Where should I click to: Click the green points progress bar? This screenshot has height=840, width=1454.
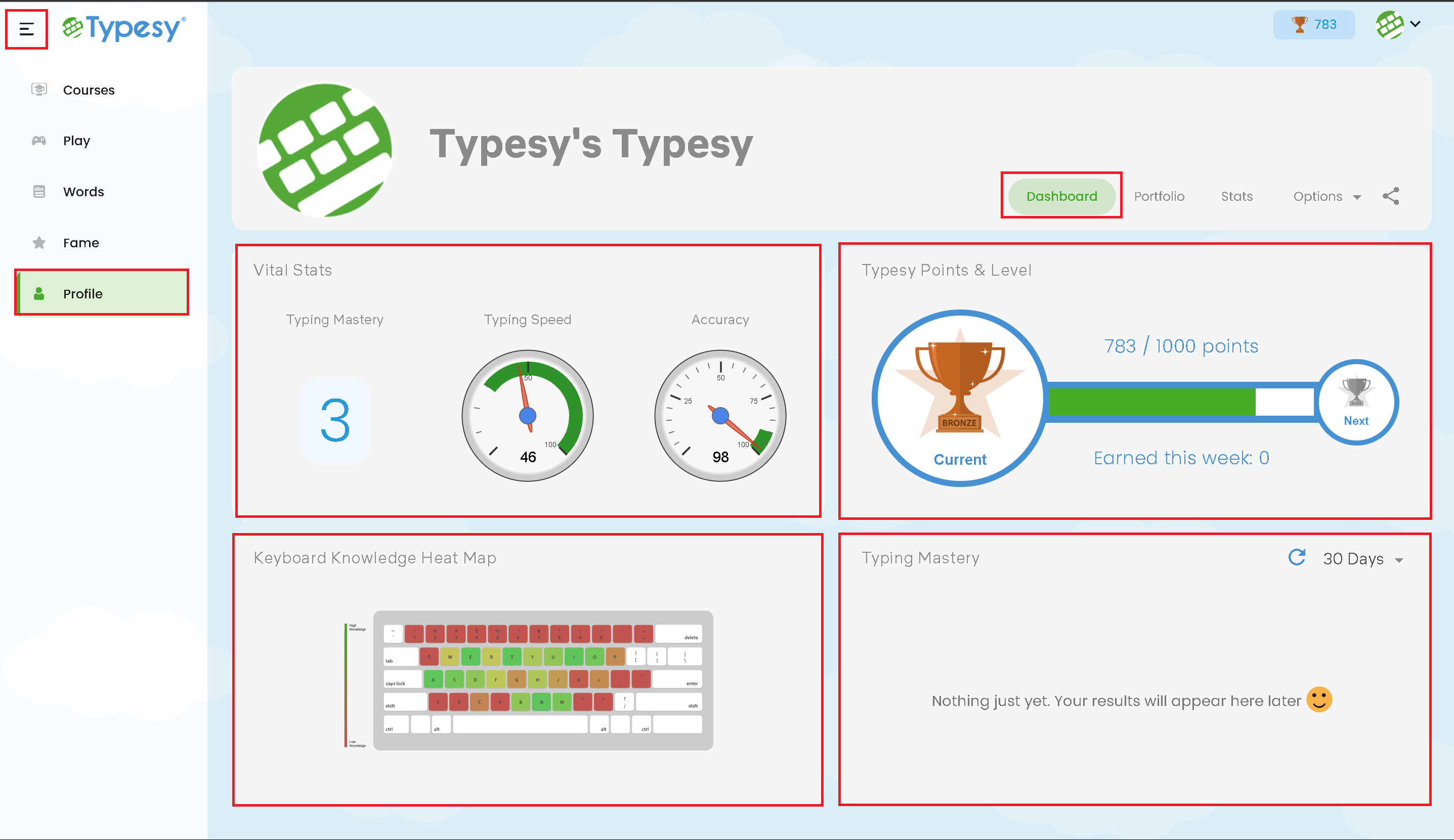click(1180, 402)
